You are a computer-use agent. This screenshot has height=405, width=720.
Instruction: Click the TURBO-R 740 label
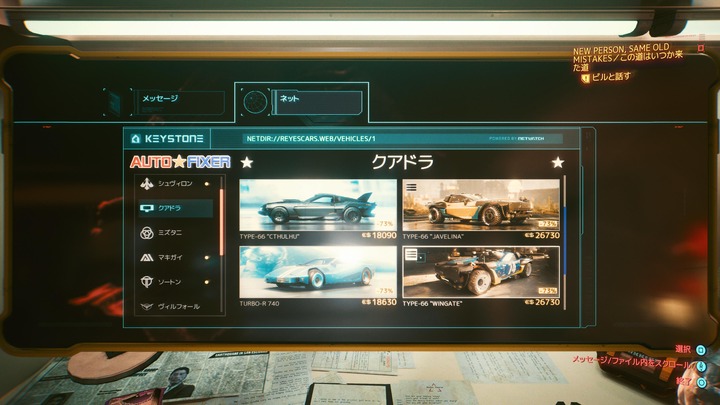tap(259, 304)
